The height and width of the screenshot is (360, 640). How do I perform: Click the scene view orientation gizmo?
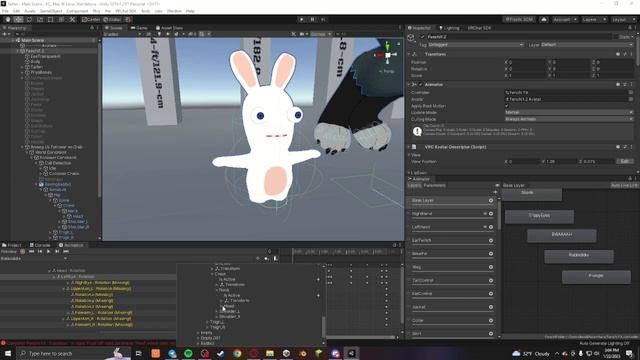[x=387, y=54]
